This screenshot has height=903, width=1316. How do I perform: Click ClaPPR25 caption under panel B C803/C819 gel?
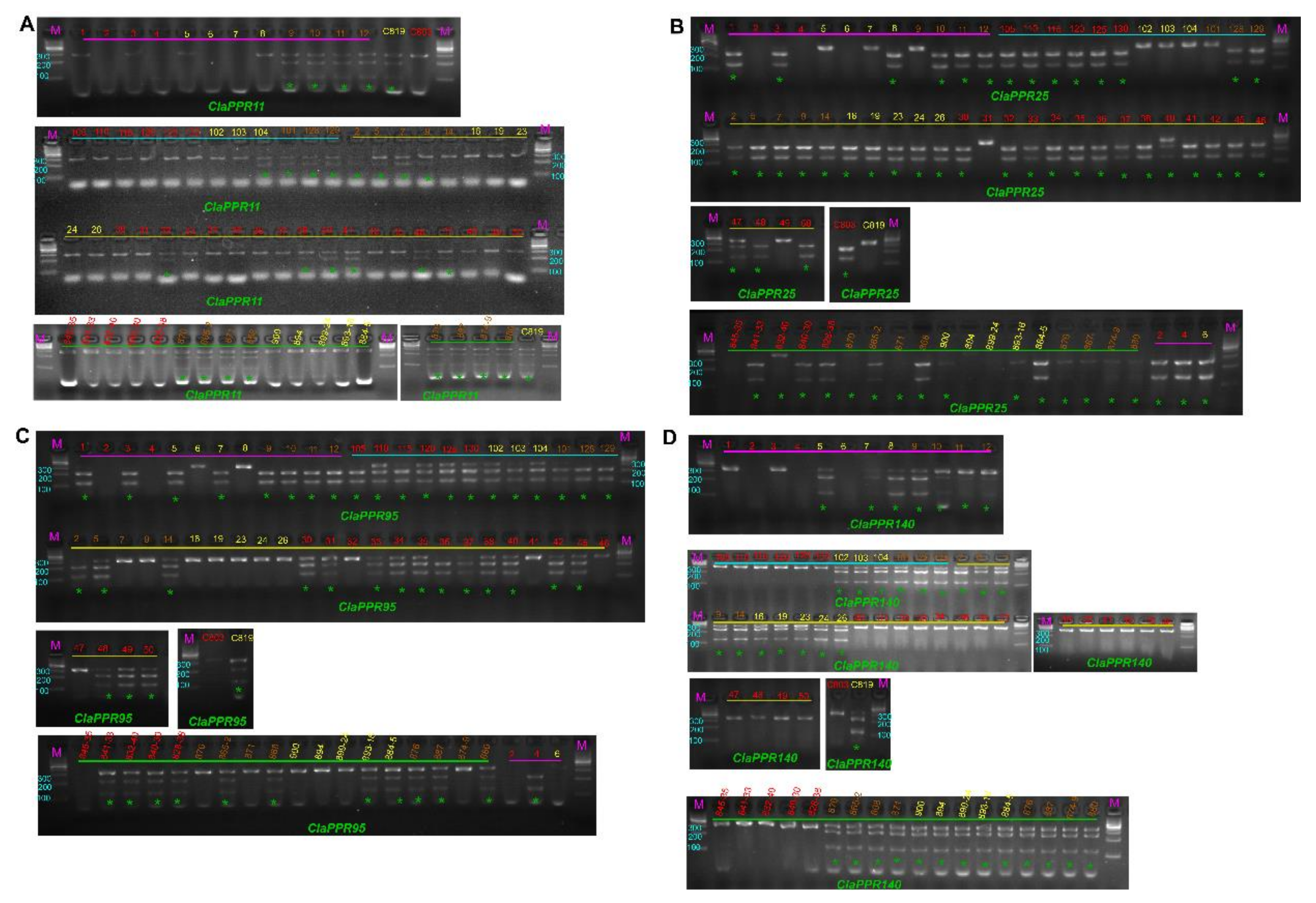click(870, 294)
